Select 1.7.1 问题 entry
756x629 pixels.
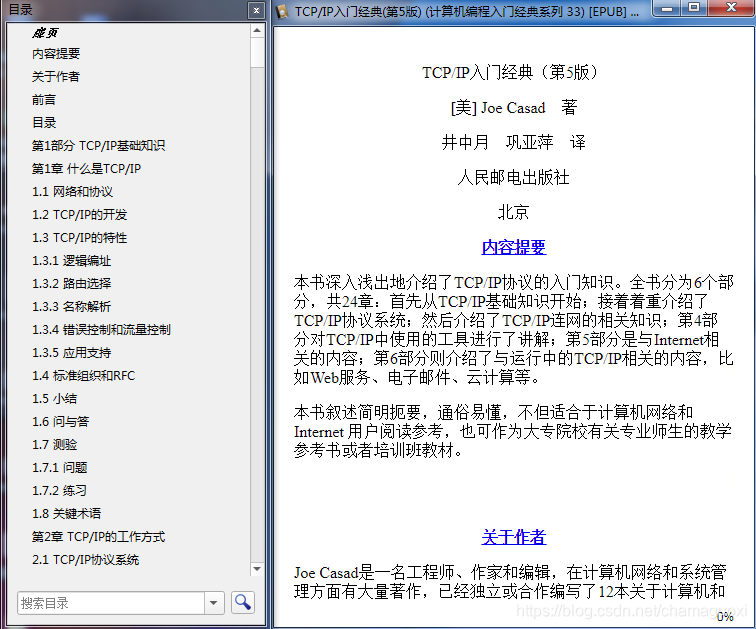59,468
